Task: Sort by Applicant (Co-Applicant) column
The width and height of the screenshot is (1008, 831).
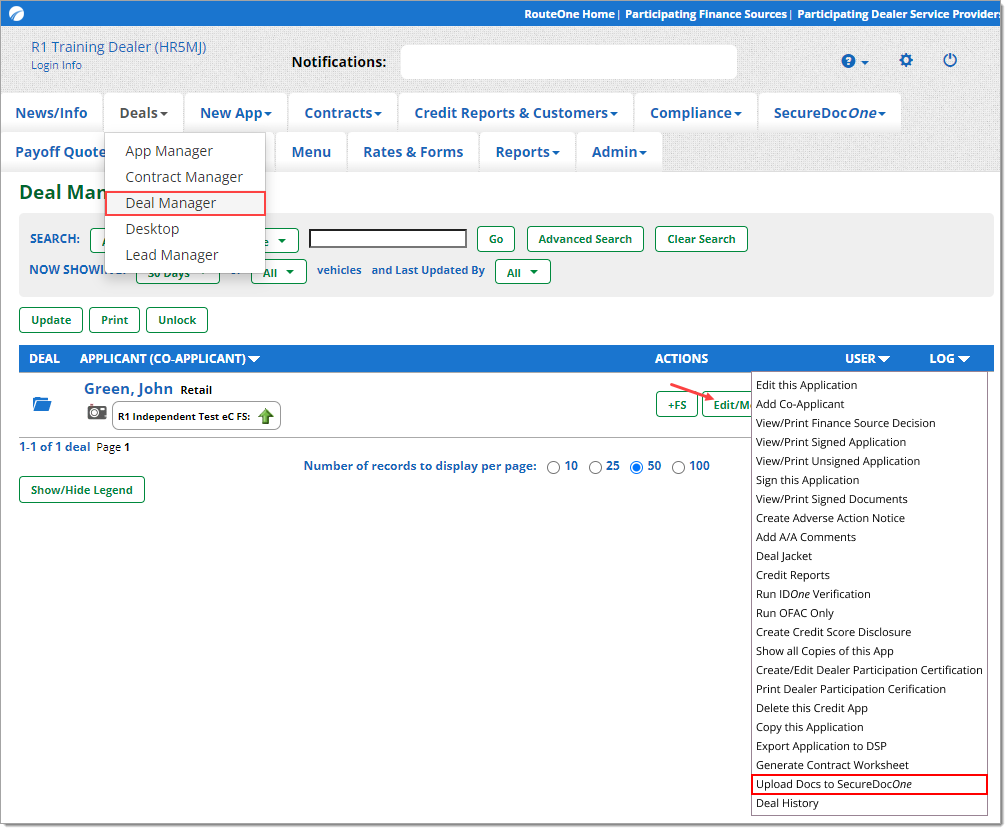Action: [x=170, y=359]
